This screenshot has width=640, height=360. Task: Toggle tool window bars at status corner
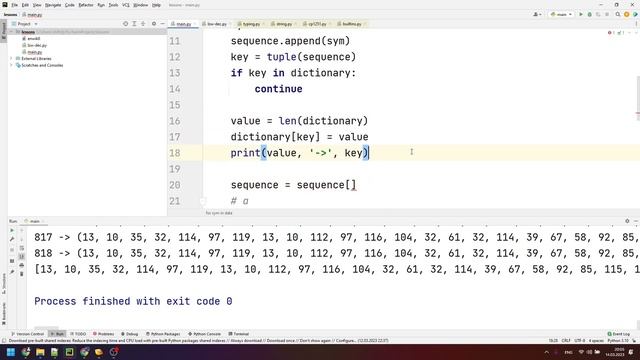tap(4, 340)
